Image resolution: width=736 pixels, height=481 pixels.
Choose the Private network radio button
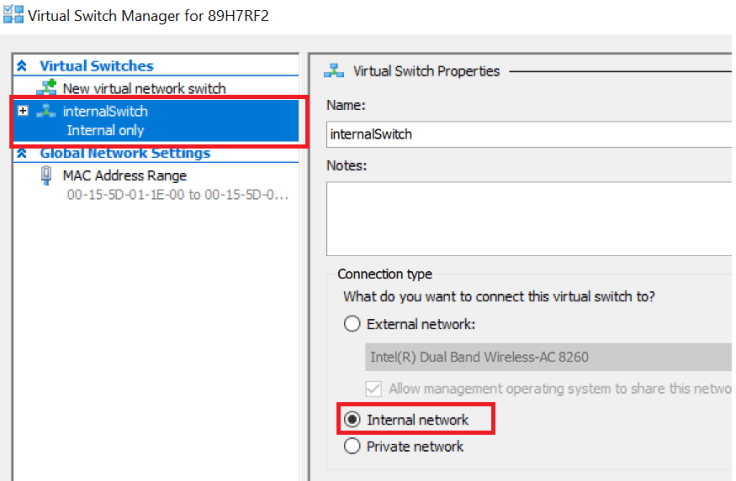pyautogui.click(x=351, y=447)
